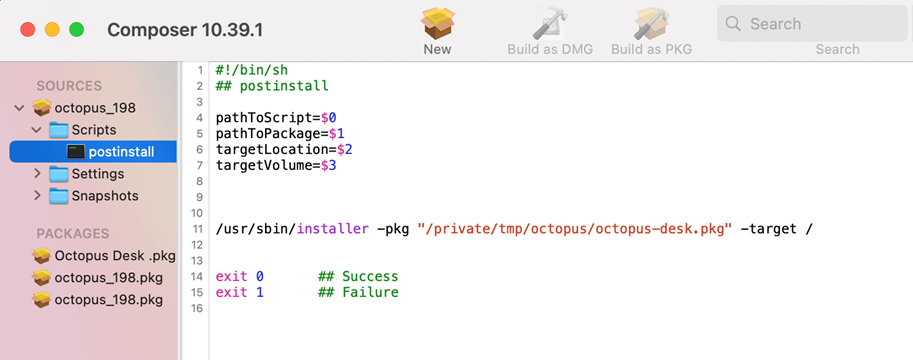Image resolution: width=913 pixels, height=360 pixels.
Task: Select the Scripts folder label
Action: pyautogui.click(x=94, y=130)
